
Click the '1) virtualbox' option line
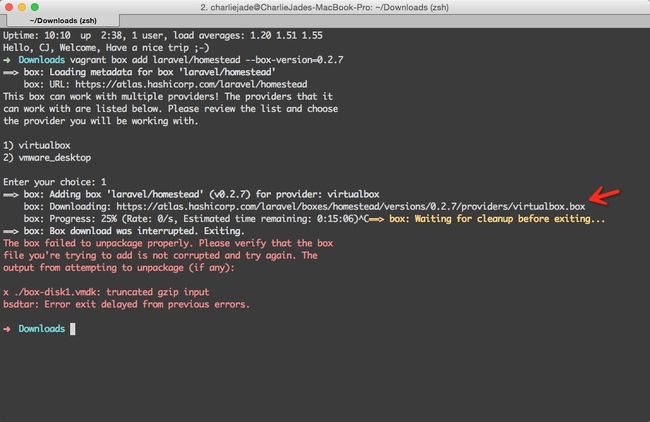37,146
